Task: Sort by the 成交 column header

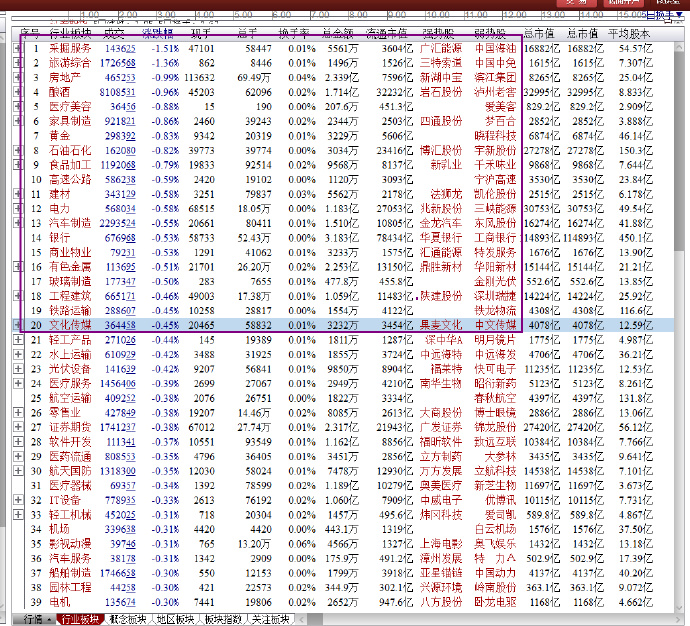Action: click(x=114, y=33)
